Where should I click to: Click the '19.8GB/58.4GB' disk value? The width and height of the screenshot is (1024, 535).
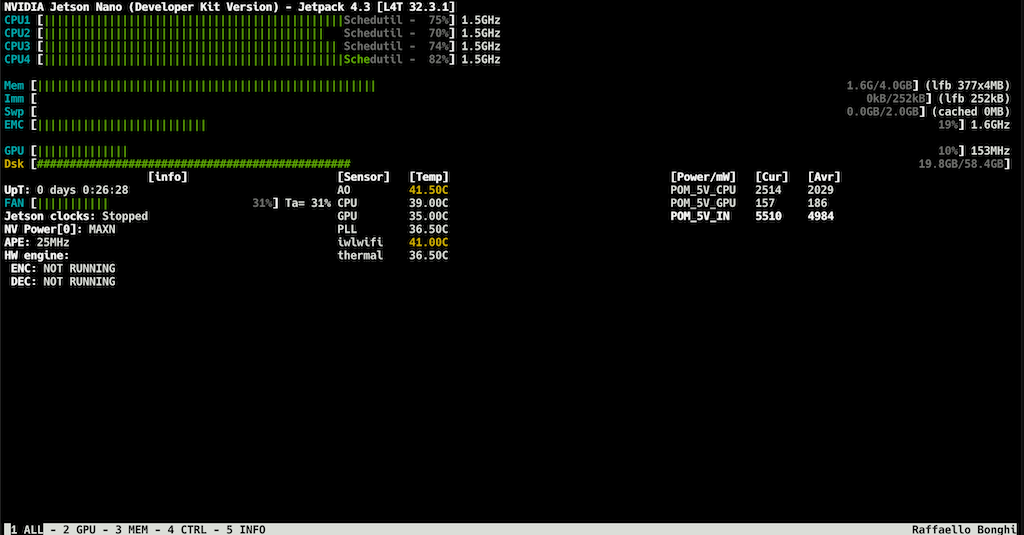tap(961, 164)
